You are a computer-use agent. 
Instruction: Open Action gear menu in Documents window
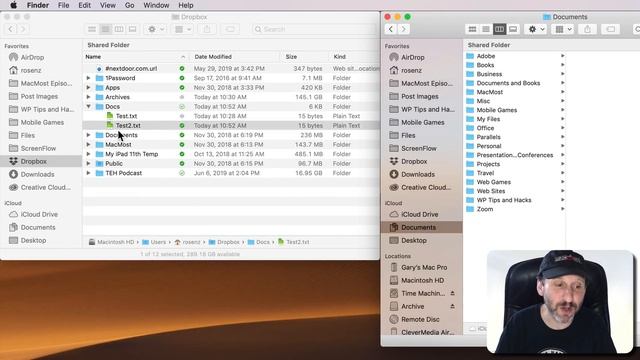click(536, 29)
